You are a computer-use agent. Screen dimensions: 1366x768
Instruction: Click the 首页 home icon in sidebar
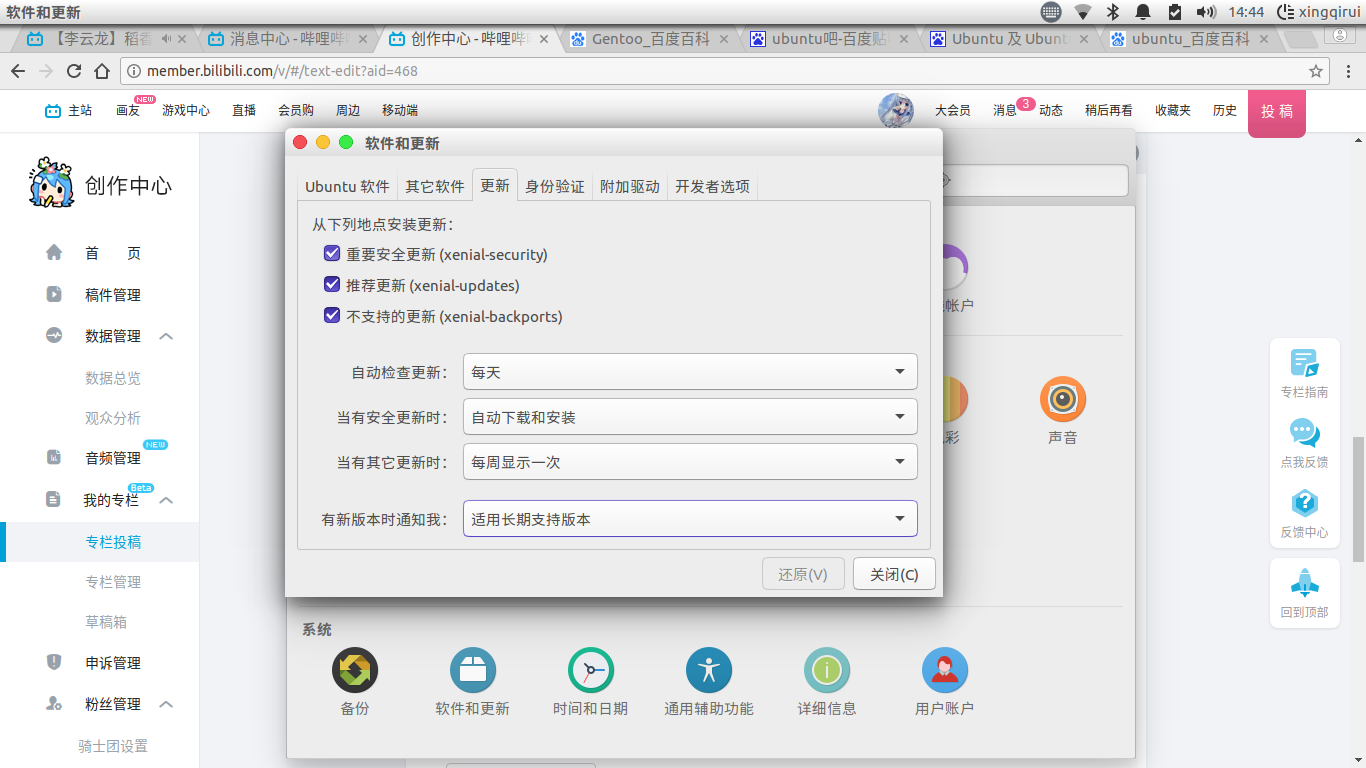point(54,253)
